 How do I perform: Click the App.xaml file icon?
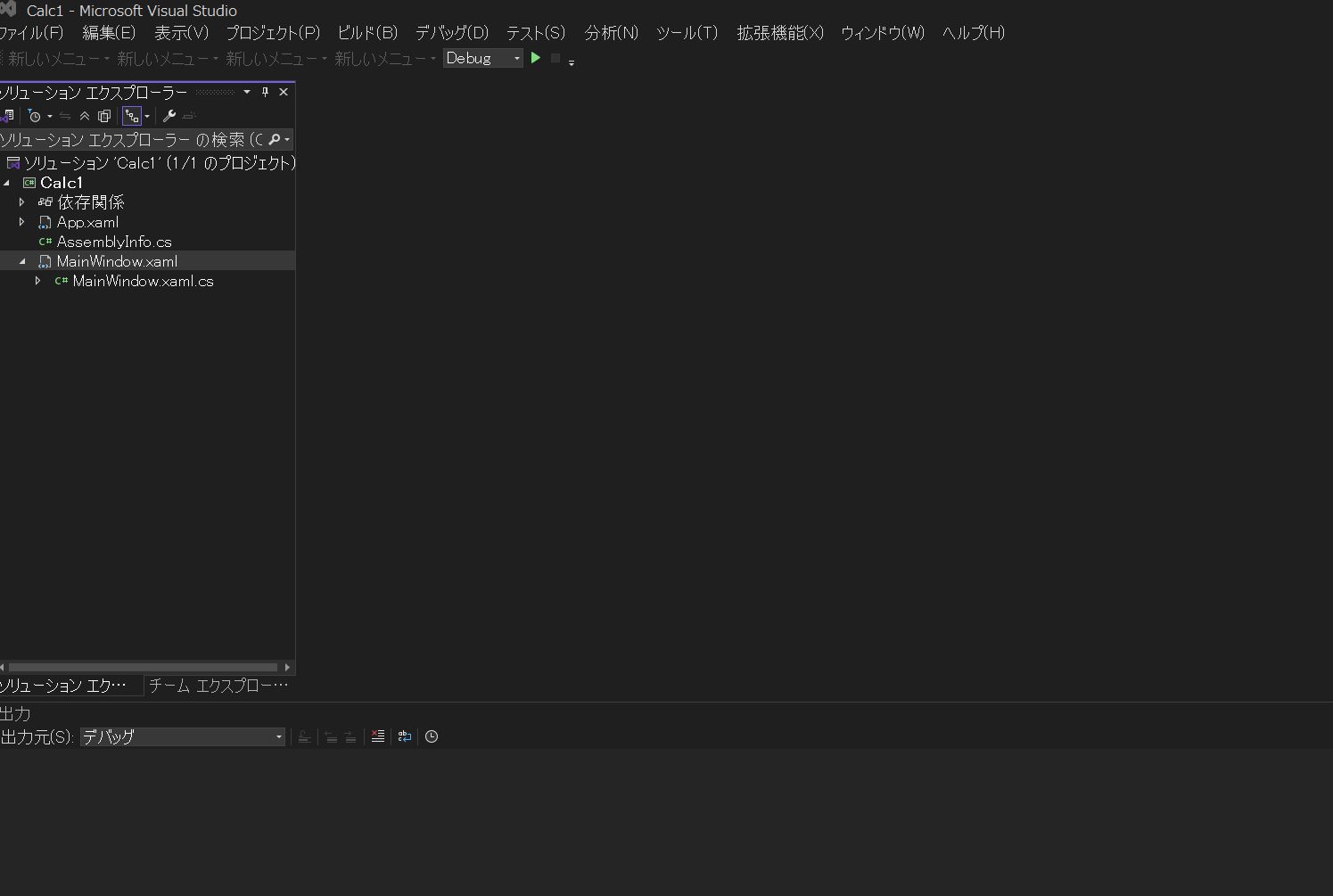point(45,222)
